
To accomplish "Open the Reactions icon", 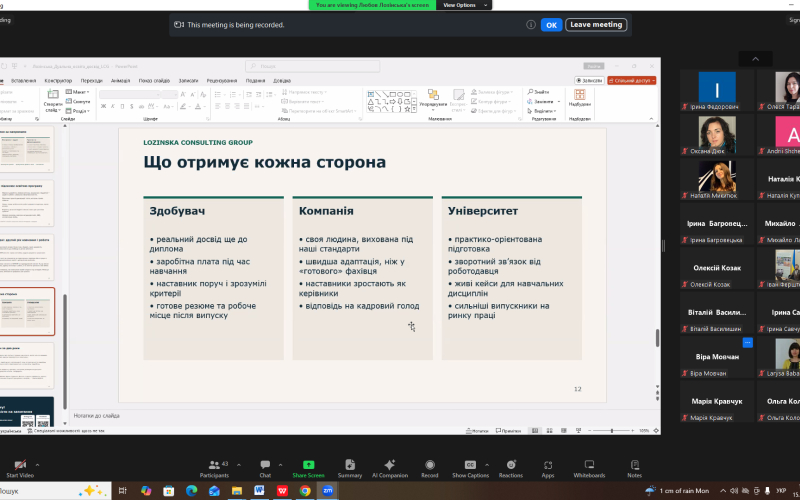I will tap(511, 465).
